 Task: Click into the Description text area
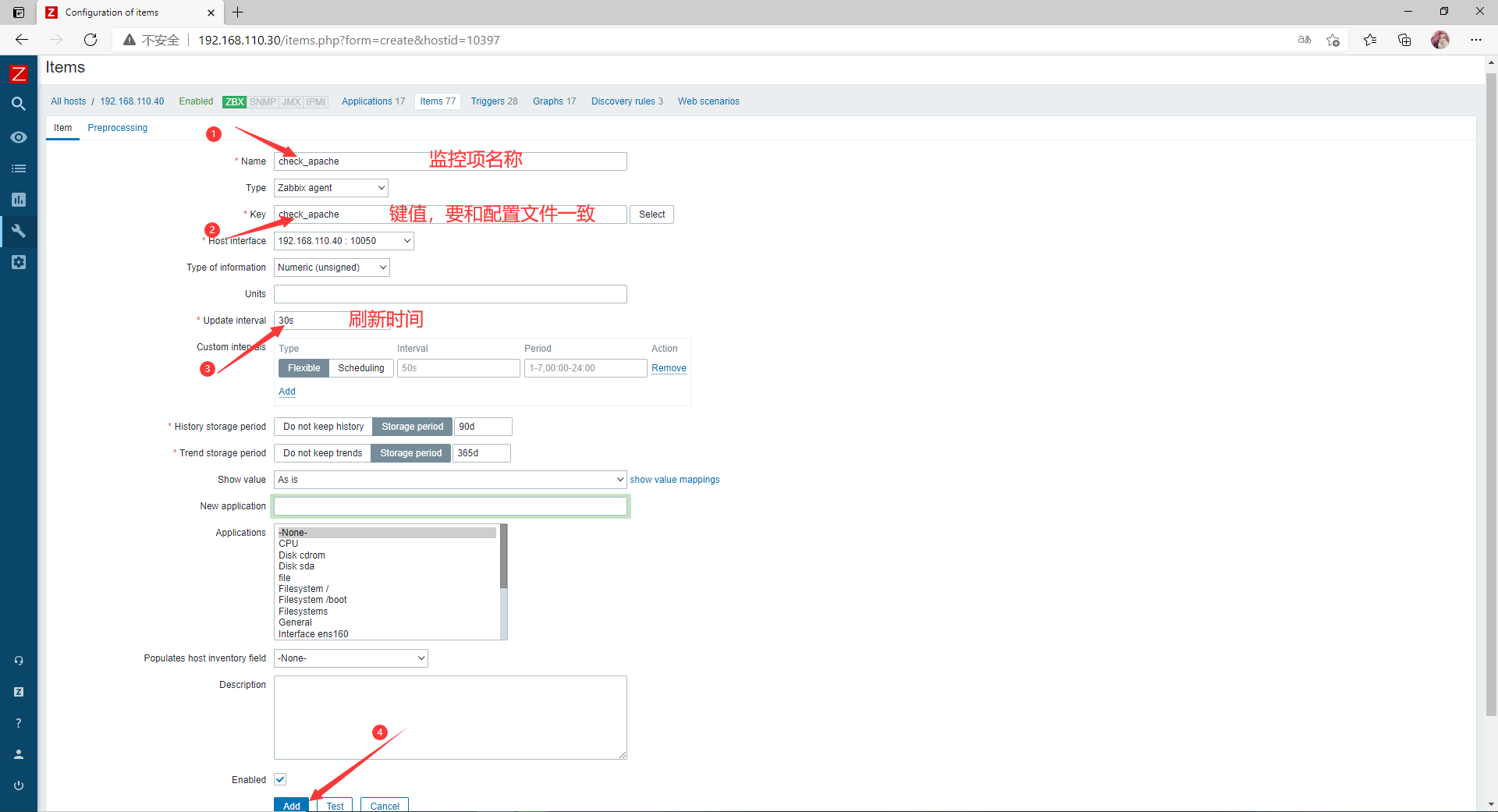pyautogui.click(x=450, y=718)
